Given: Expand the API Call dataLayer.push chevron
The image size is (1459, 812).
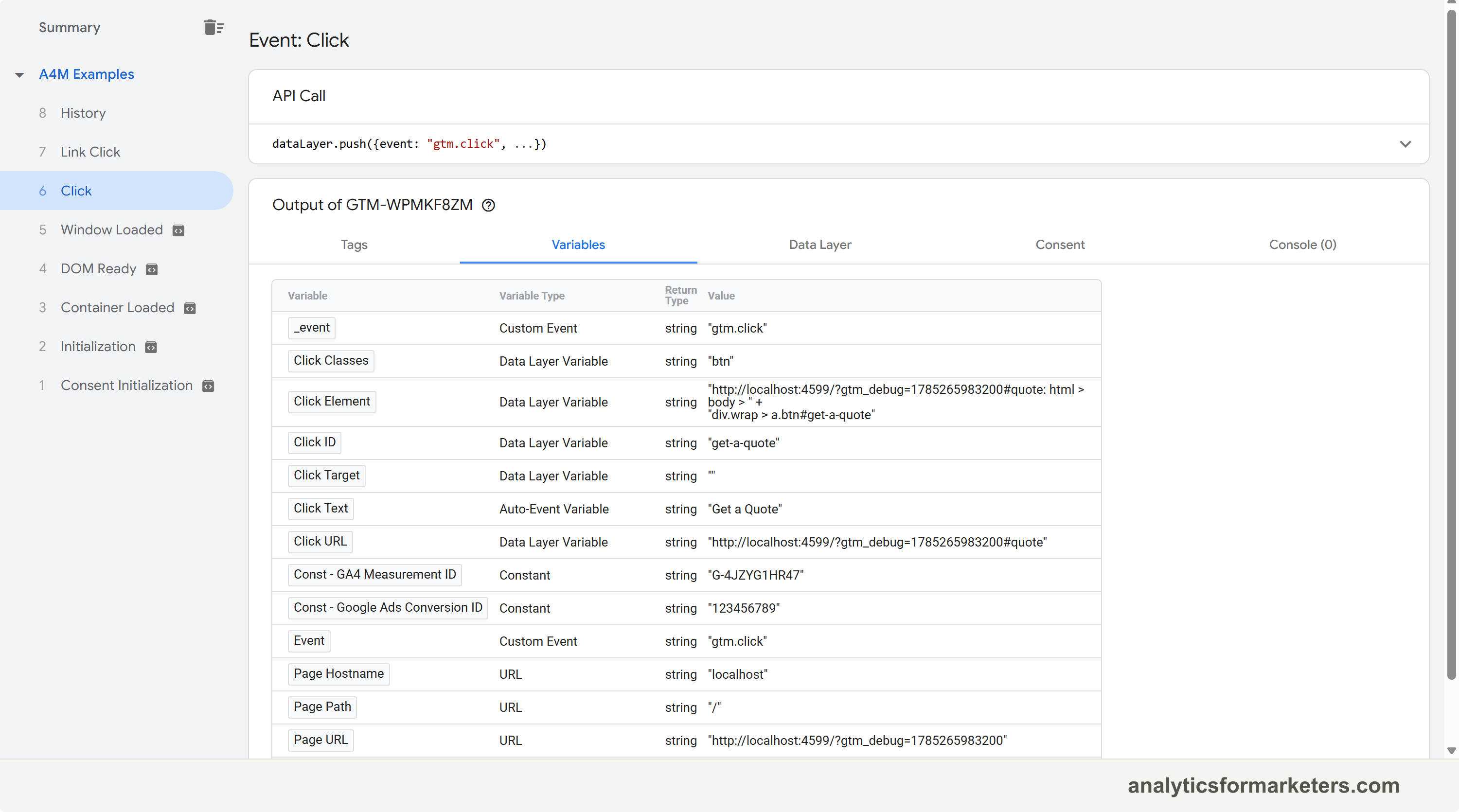Looking at the screenshot, I should click(1405, 144).
